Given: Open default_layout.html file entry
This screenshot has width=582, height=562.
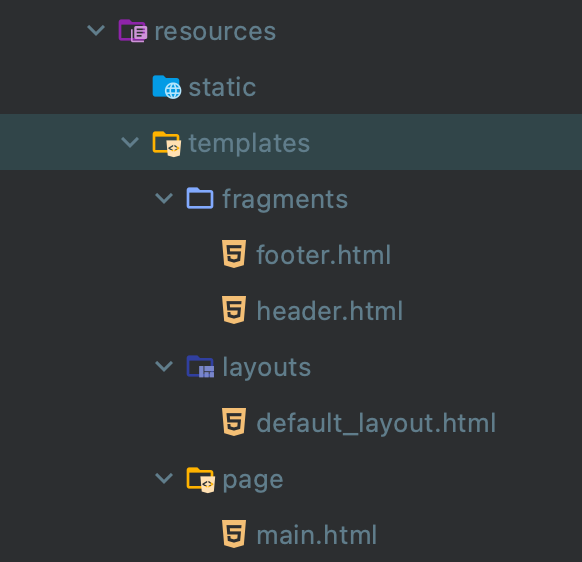Looking at the screenshot, I should pyautogui.click(x=376, y=424).
